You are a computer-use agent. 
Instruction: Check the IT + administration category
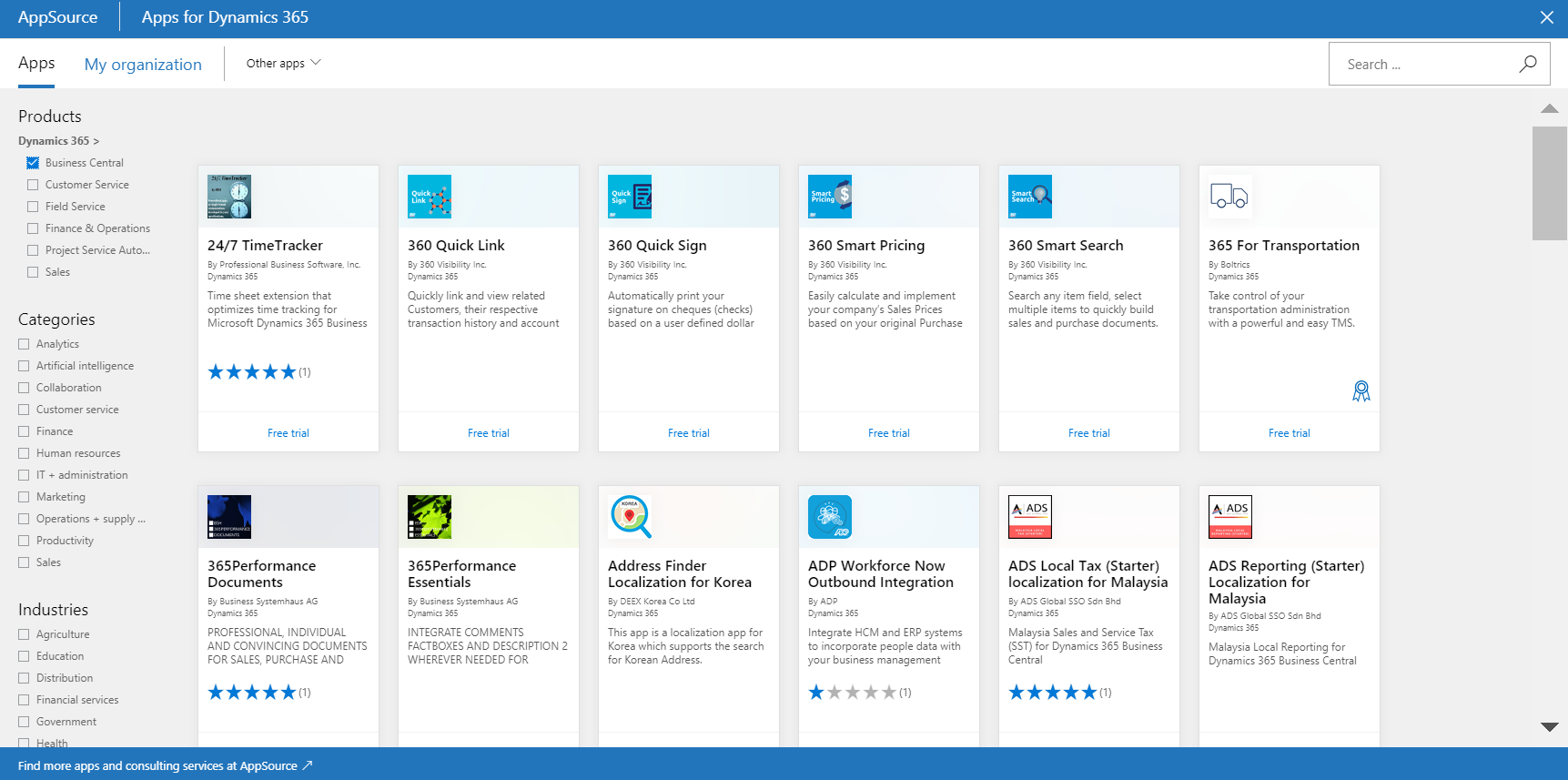point(24,475)
